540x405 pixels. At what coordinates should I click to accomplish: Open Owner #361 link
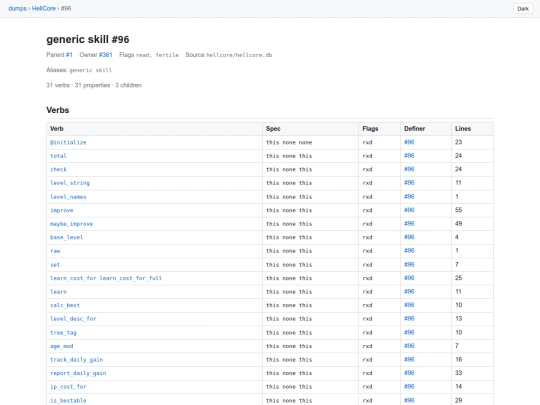(x=106, y=55)
